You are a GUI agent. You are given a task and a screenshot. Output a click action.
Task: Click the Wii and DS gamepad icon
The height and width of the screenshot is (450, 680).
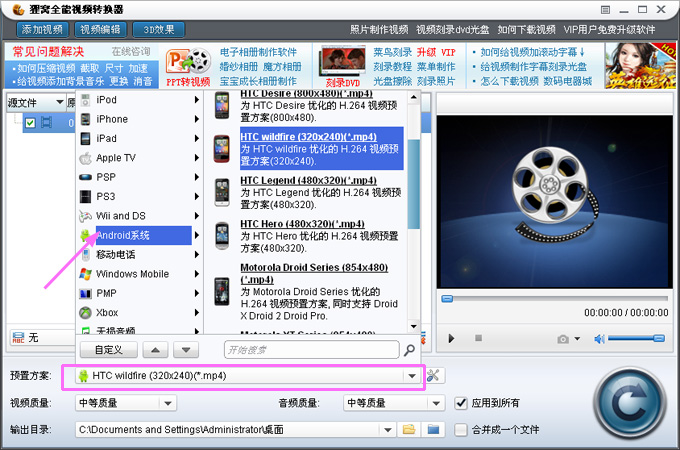click(x=85, y=216)
